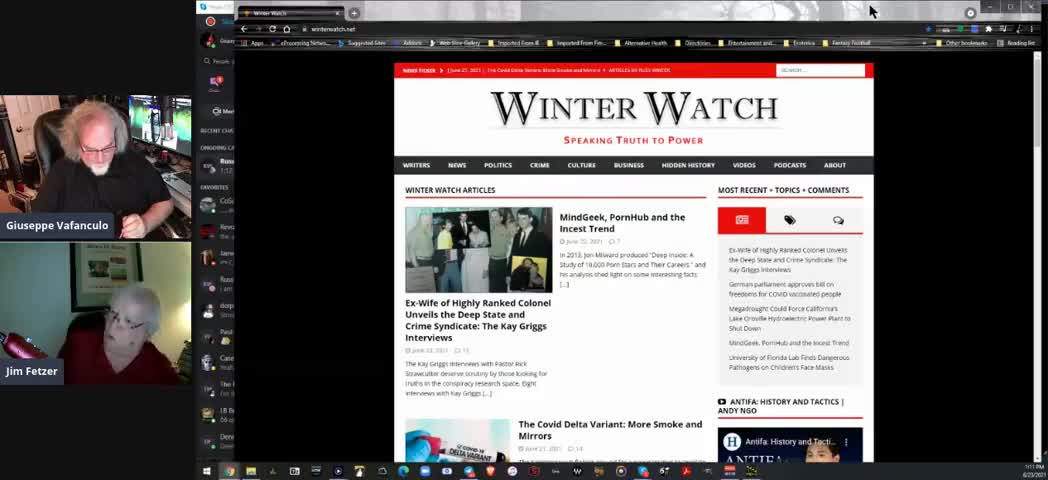This screenshot has width=1048, height=480.
Task: Open the Videos menu item
Action: [744, 165]
